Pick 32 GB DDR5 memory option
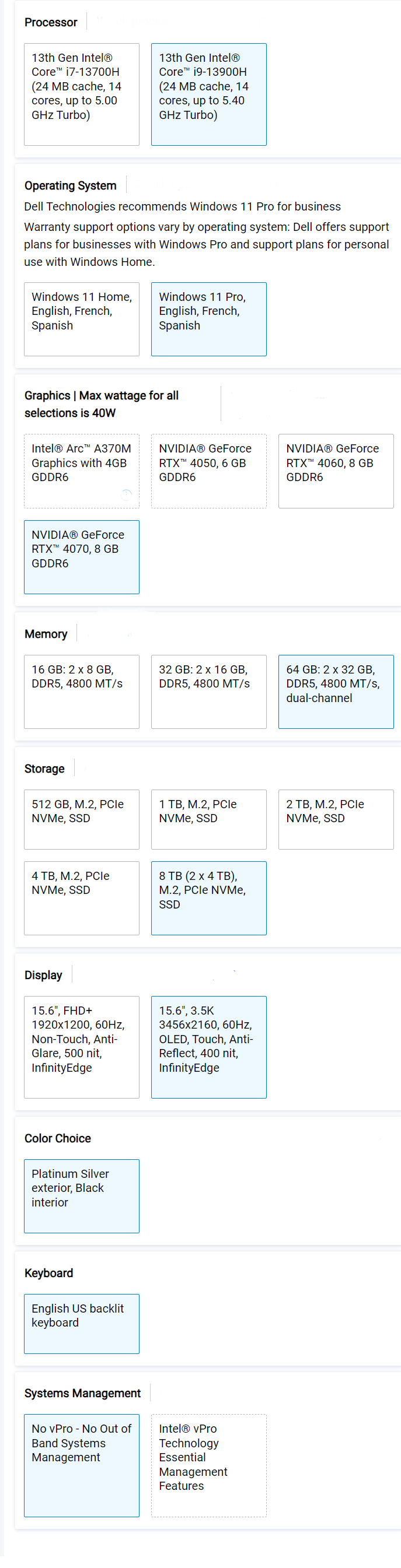The image size is (401, 1568). [x=208, y=692]
